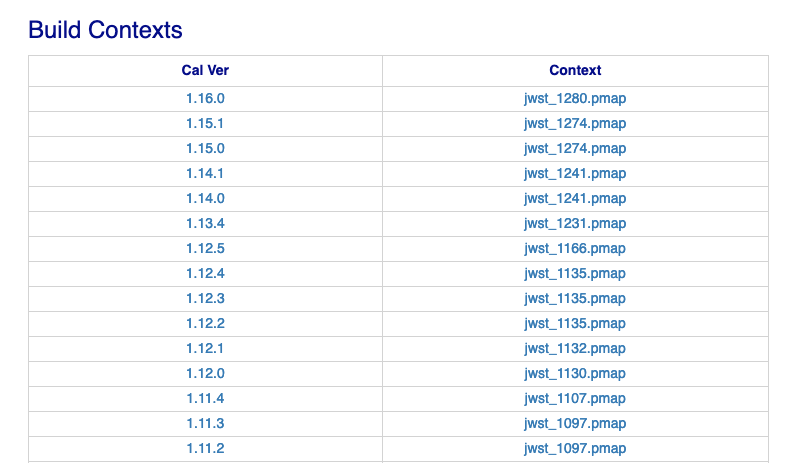Open Cal Ver 1.13.4 link
The image size is (807, 463).
coord(205,223)
